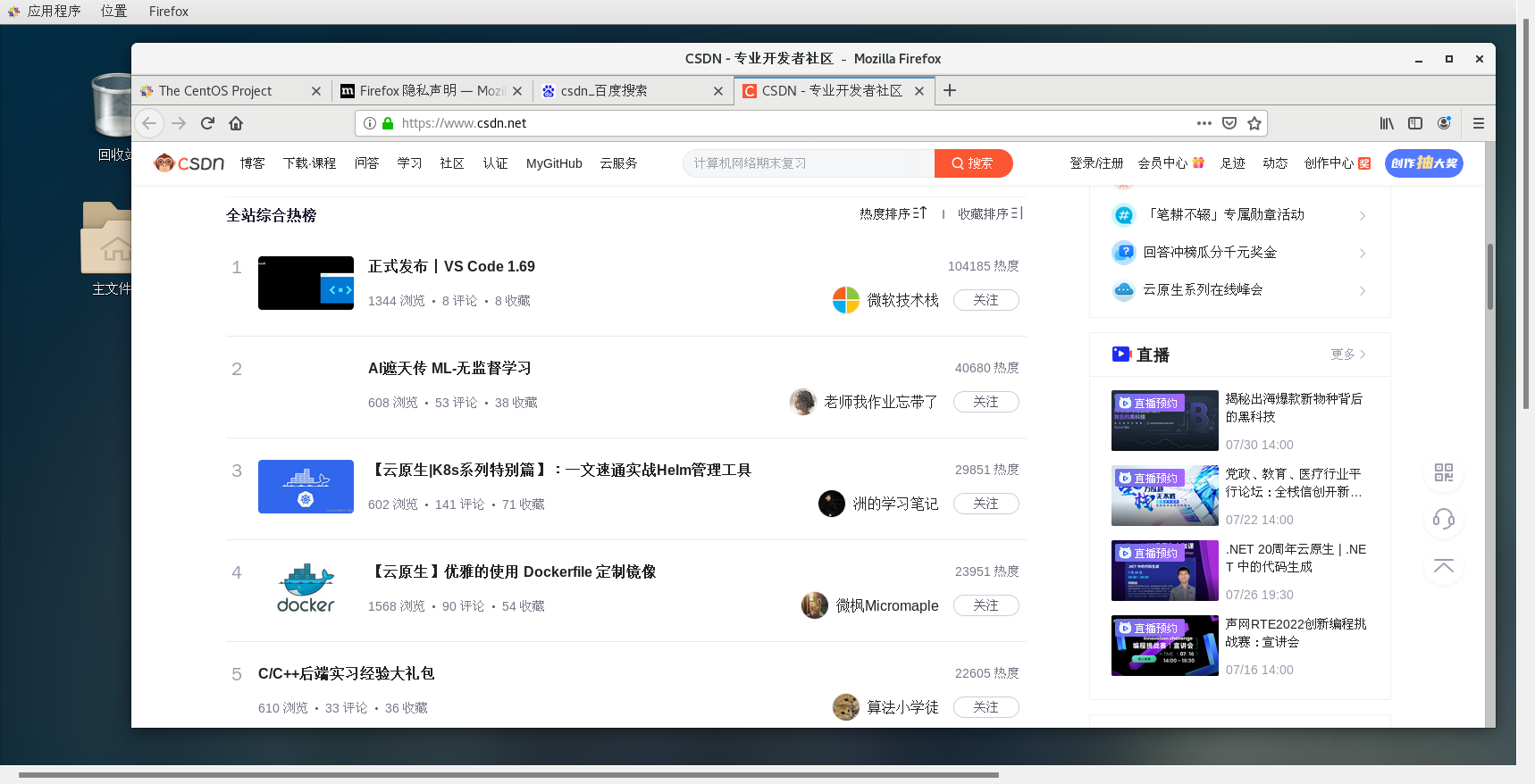
Task: Open article C/C++后端实习经验大礼包
Action: pos(347,673)
